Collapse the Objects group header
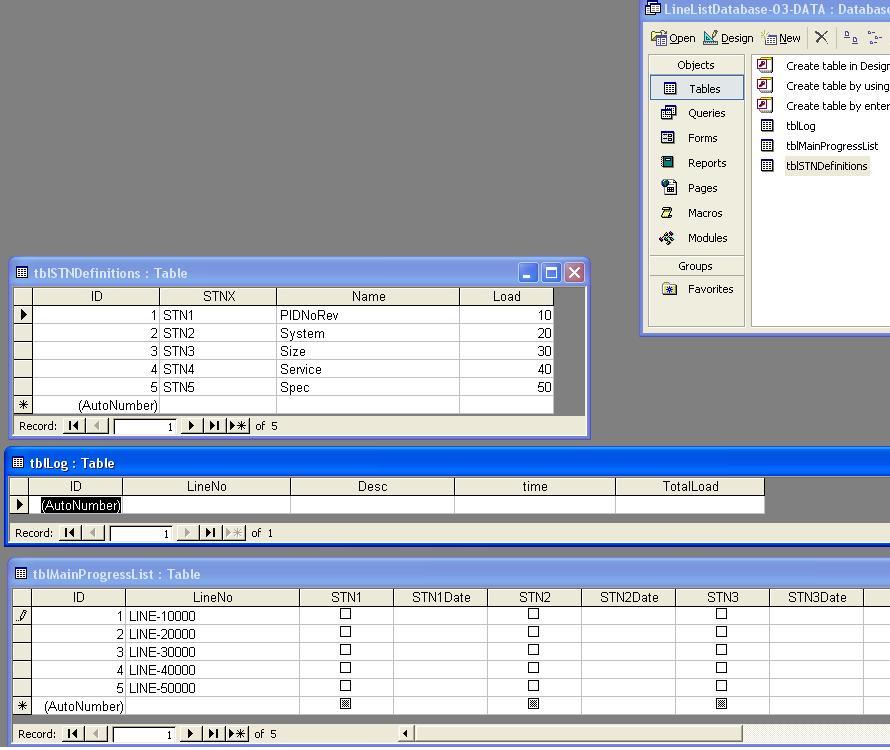This screenshot has height=750, width=890. tap(696, 65)
